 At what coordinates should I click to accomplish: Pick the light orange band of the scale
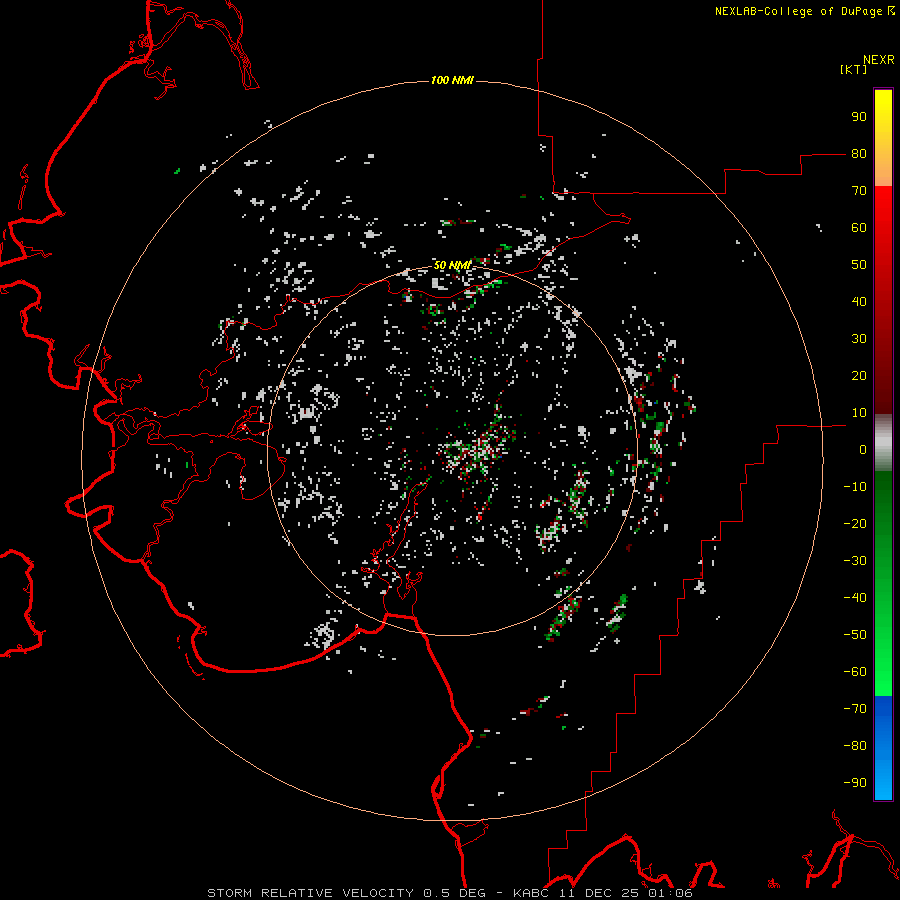tap(883, 171)
